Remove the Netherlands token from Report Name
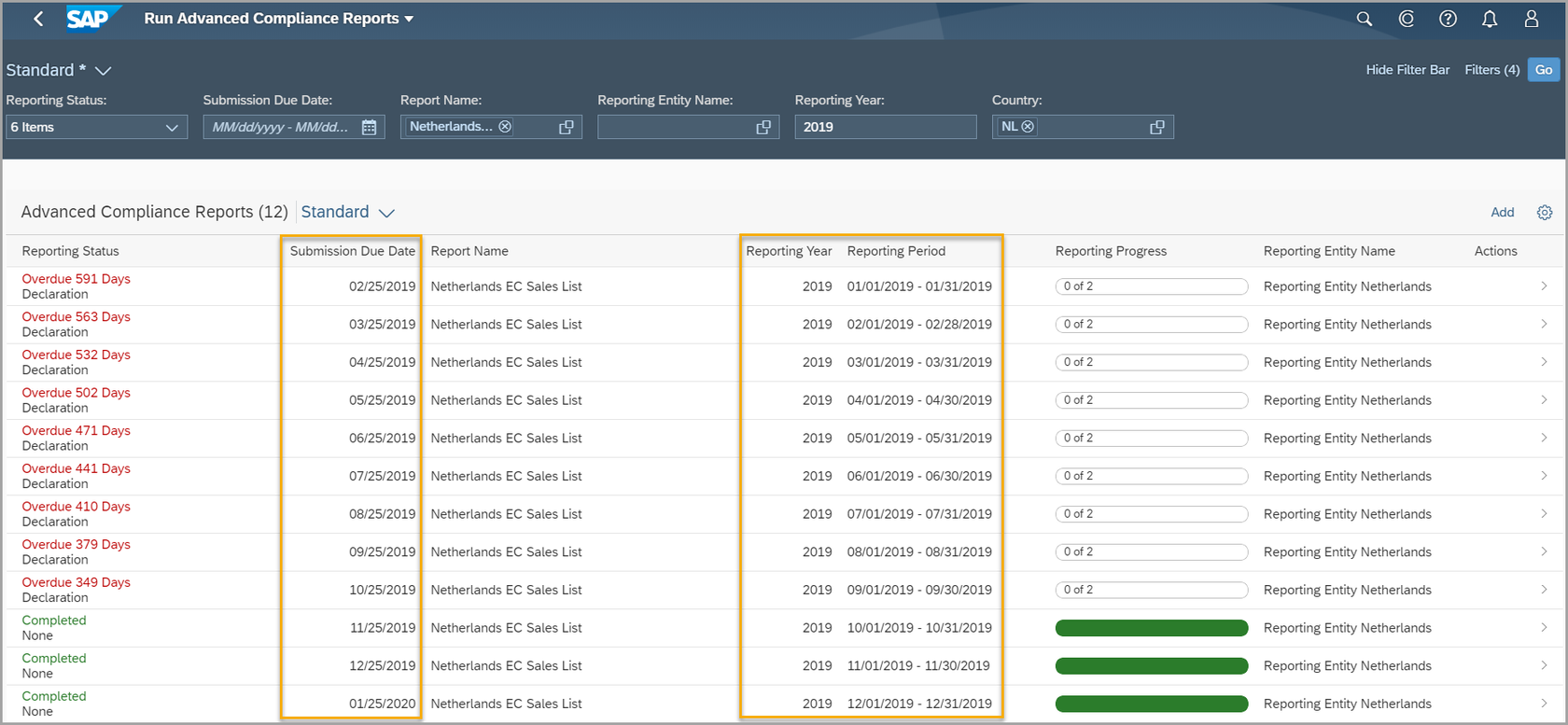1568x725 pixels. tap(505, 126)
